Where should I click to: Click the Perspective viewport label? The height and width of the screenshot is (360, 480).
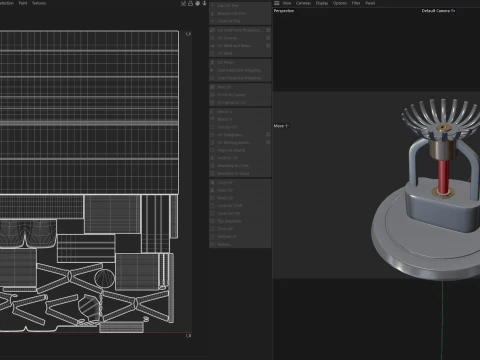point(284,11)
